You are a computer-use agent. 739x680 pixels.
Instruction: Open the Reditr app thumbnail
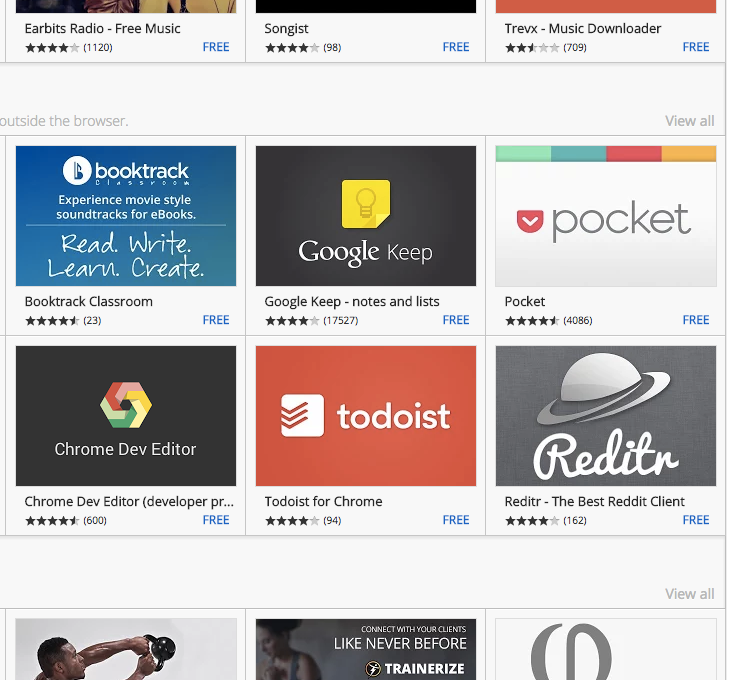[x=606, y=416]
